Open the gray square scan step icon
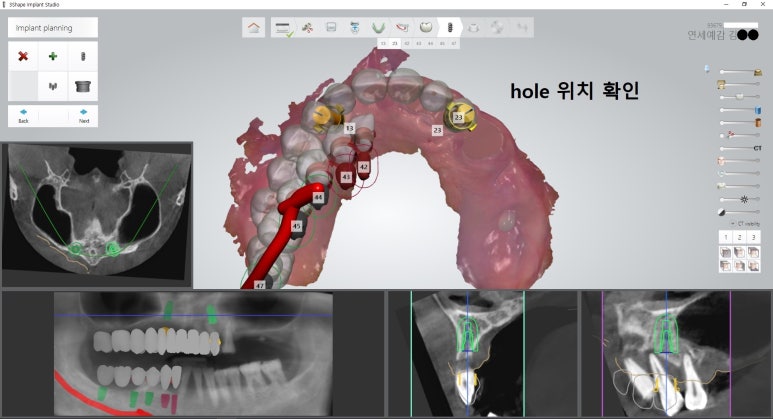 pos(331,27)
